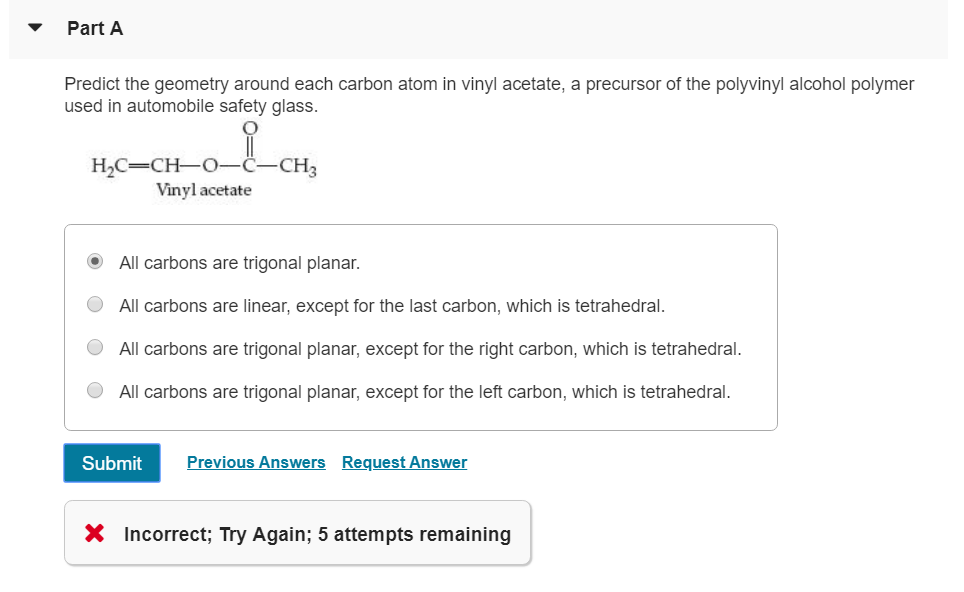Viewport: 964px width, 592px height.
Task: Pick radio button for left carbon tetrahedral
Action: tap(95, 391)
